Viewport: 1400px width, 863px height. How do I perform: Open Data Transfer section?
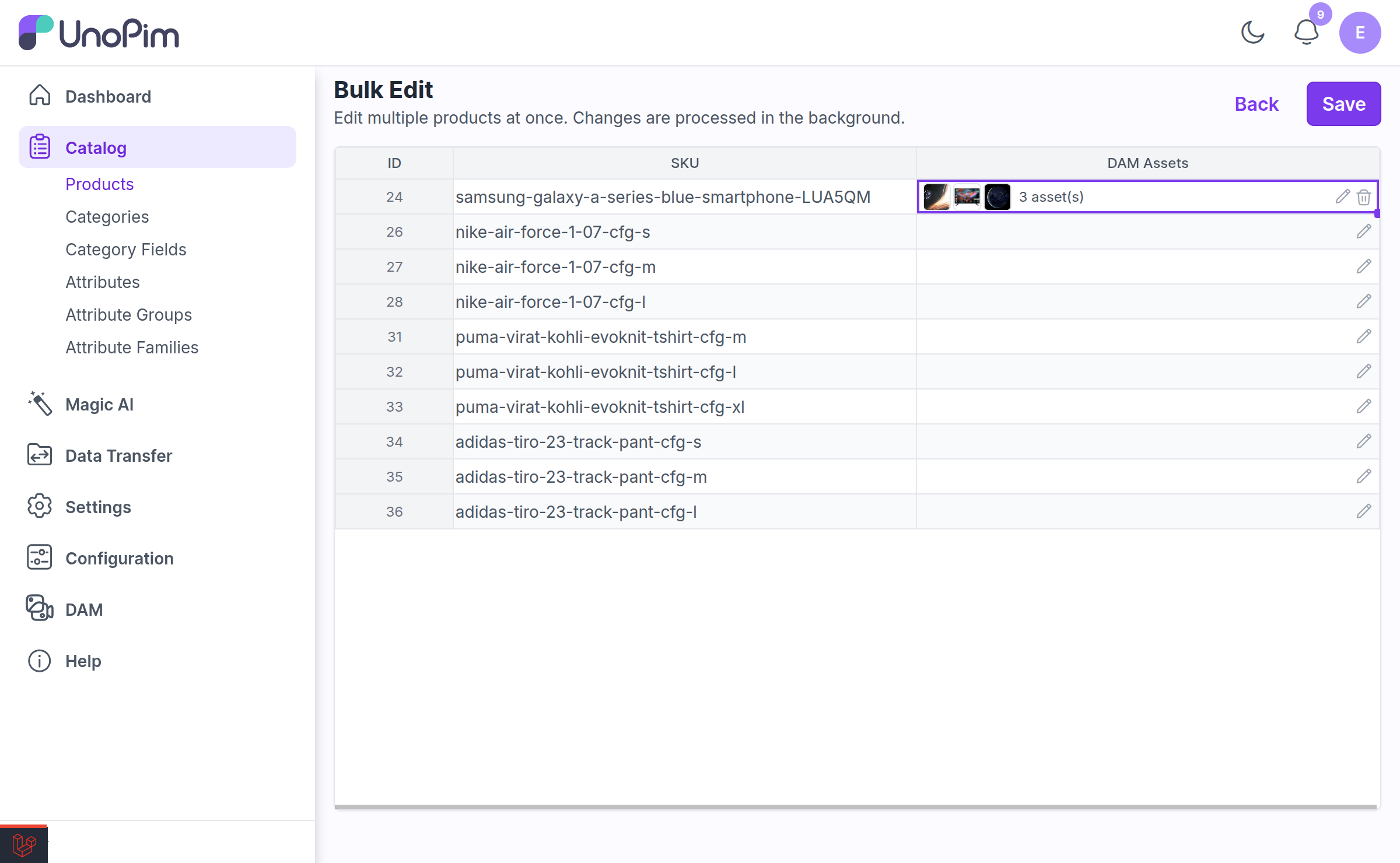click(x=119, y=455)
